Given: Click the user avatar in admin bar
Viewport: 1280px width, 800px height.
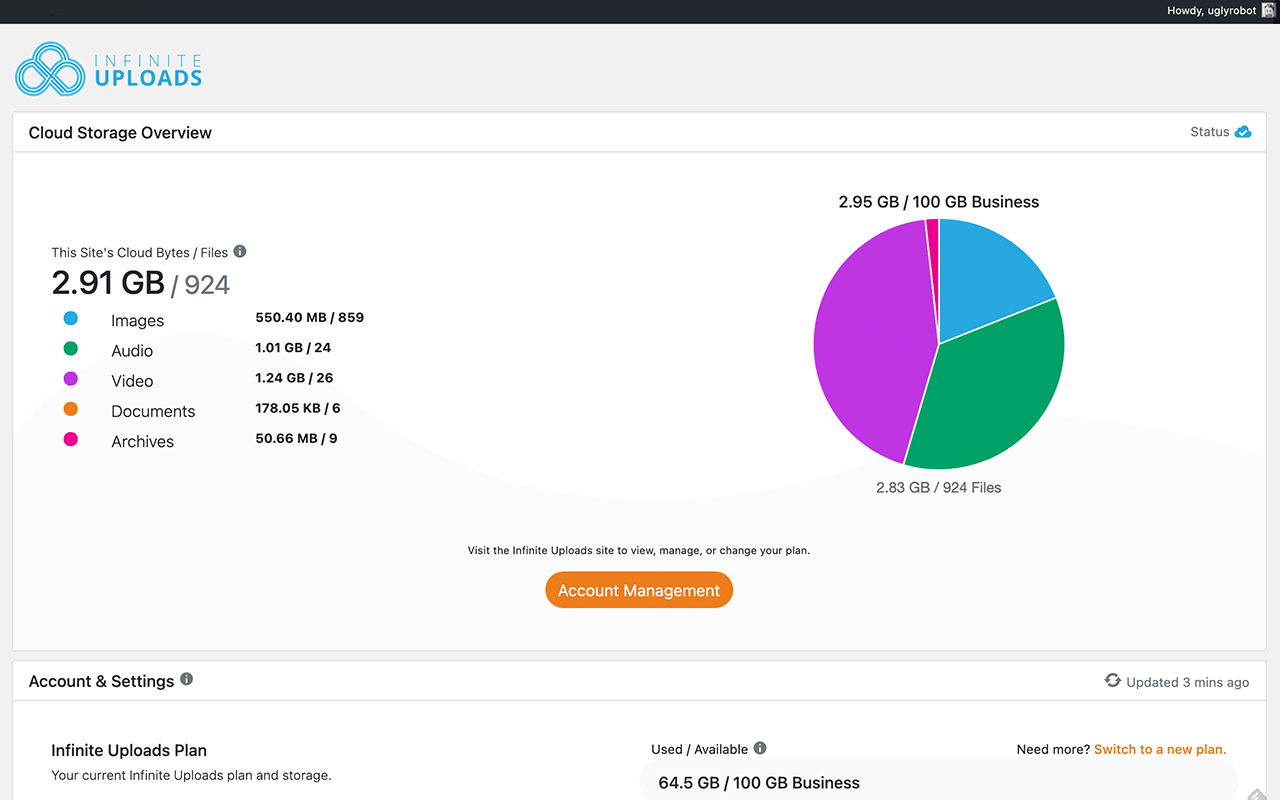Looking at the screenshot, I should [1268, 11].
